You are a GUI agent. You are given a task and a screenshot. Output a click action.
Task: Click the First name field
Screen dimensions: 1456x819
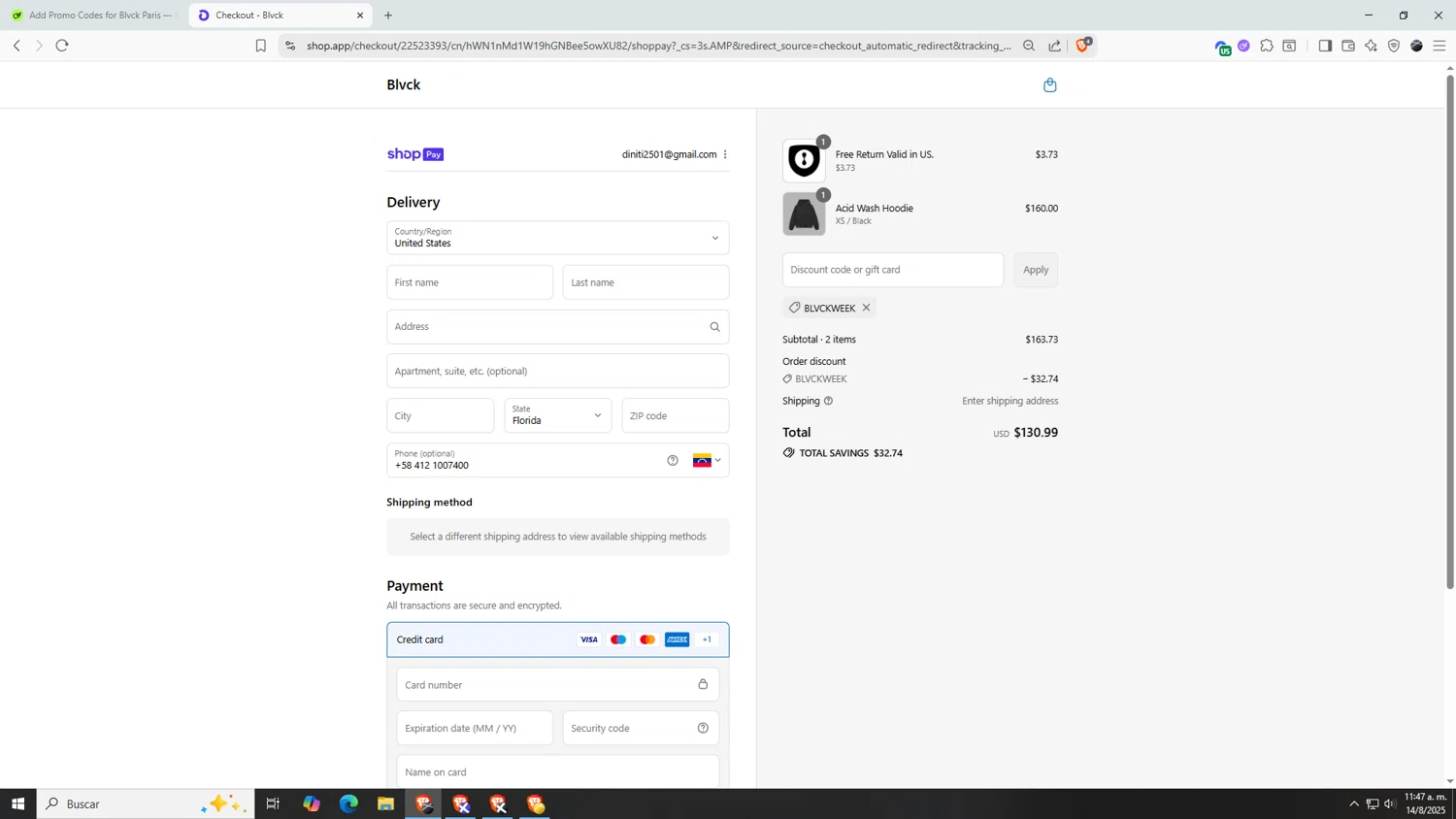pos(470,282)
